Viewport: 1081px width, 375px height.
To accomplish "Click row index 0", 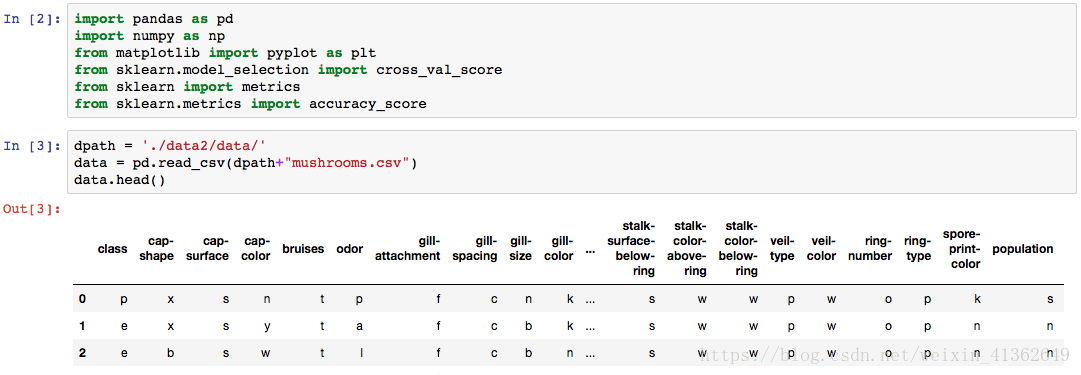I will 83,299.
